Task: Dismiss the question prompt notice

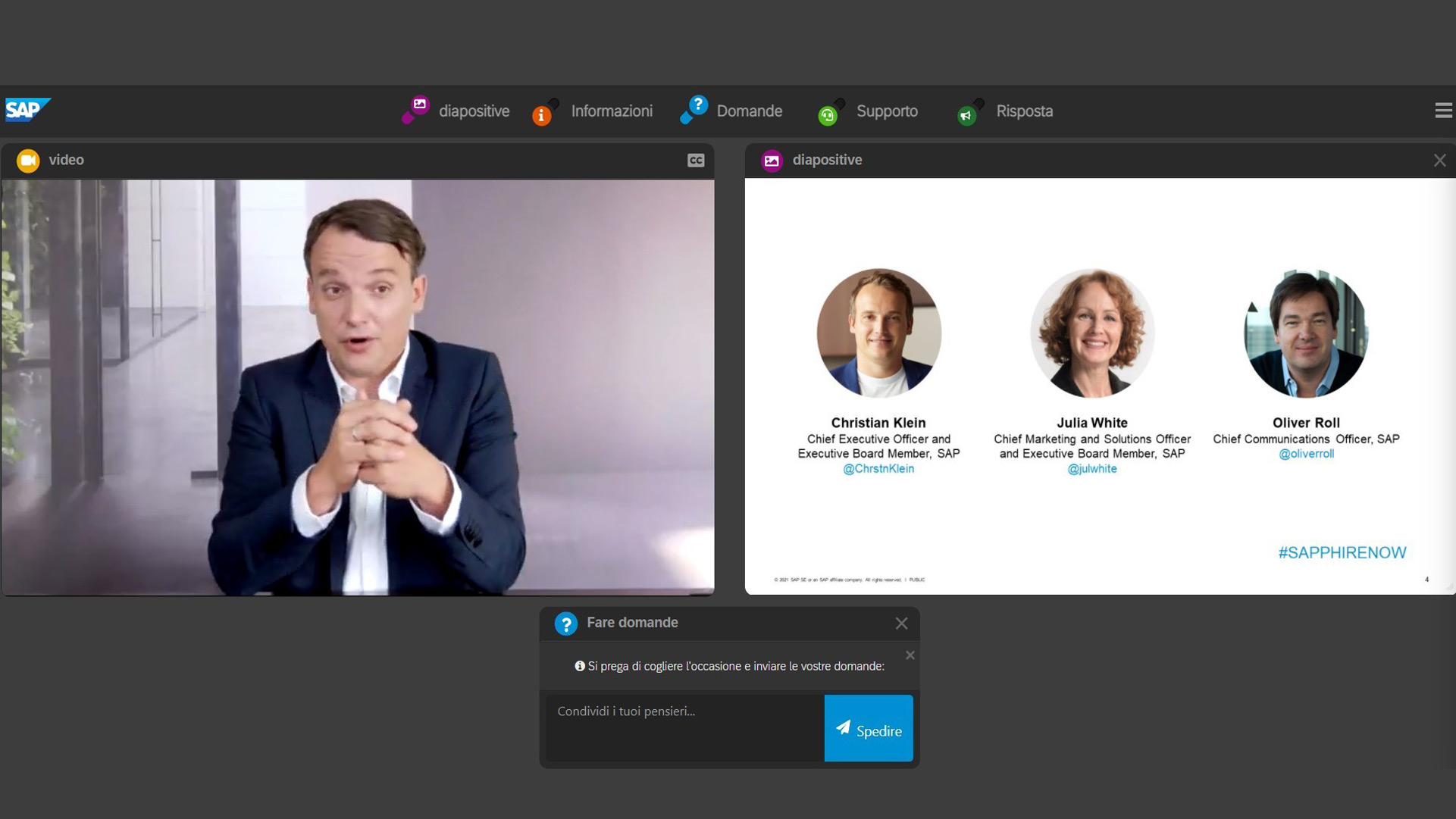Action: [x=910, y=655]
